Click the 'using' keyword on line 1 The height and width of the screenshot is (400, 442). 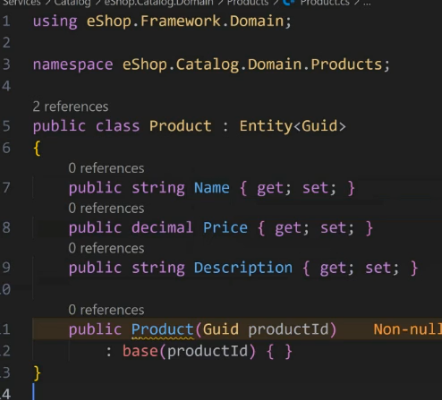point(55,21)
